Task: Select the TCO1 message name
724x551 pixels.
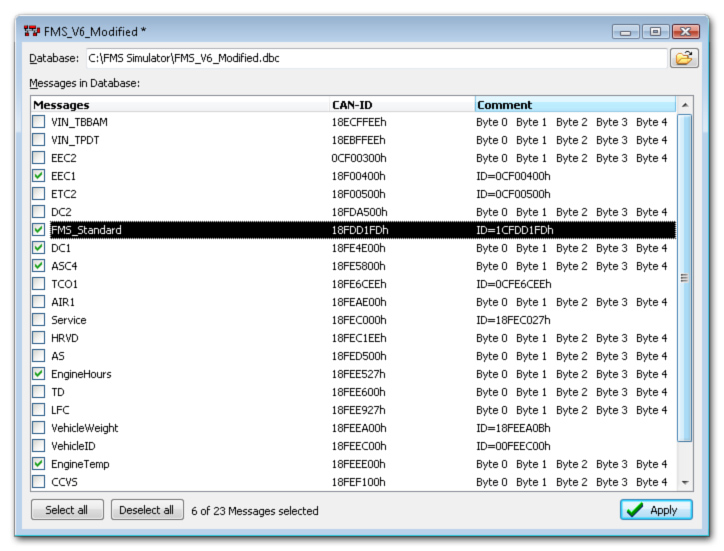Action: [64, 284]
